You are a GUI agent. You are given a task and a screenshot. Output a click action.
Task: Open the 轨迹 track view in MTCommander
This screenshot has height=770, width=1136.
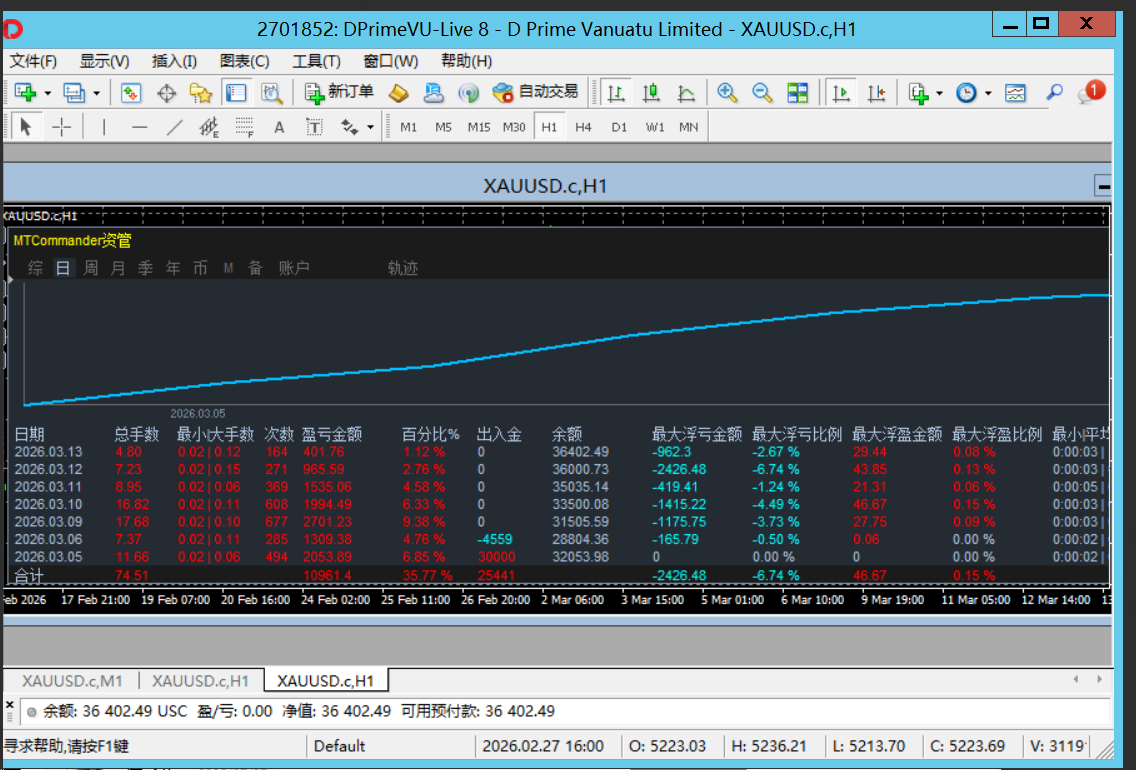(x=403, y=268)
